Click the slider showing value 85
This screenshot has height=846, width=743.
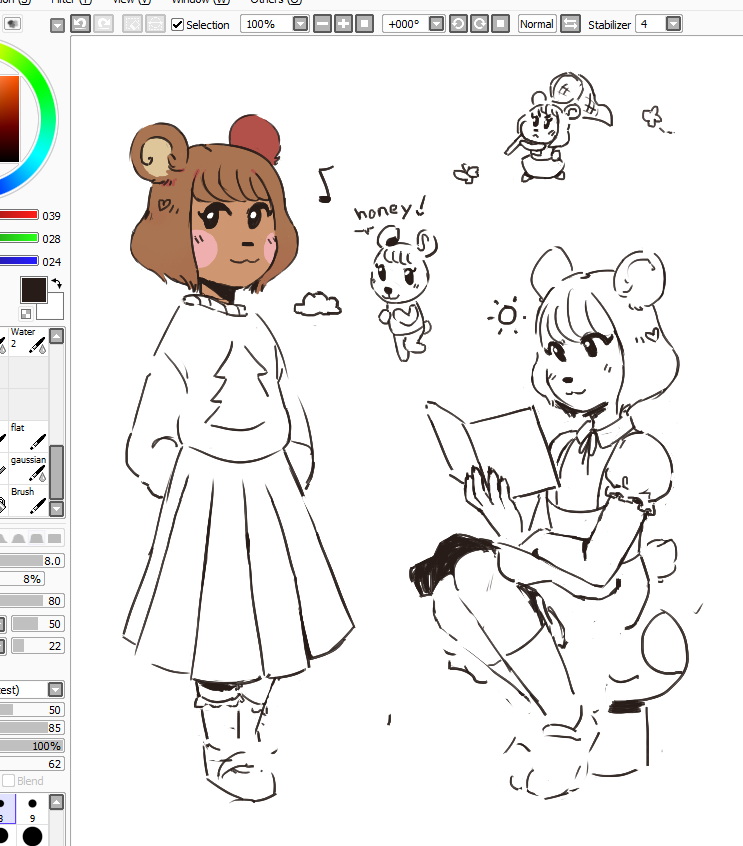[x=31, y=728]
